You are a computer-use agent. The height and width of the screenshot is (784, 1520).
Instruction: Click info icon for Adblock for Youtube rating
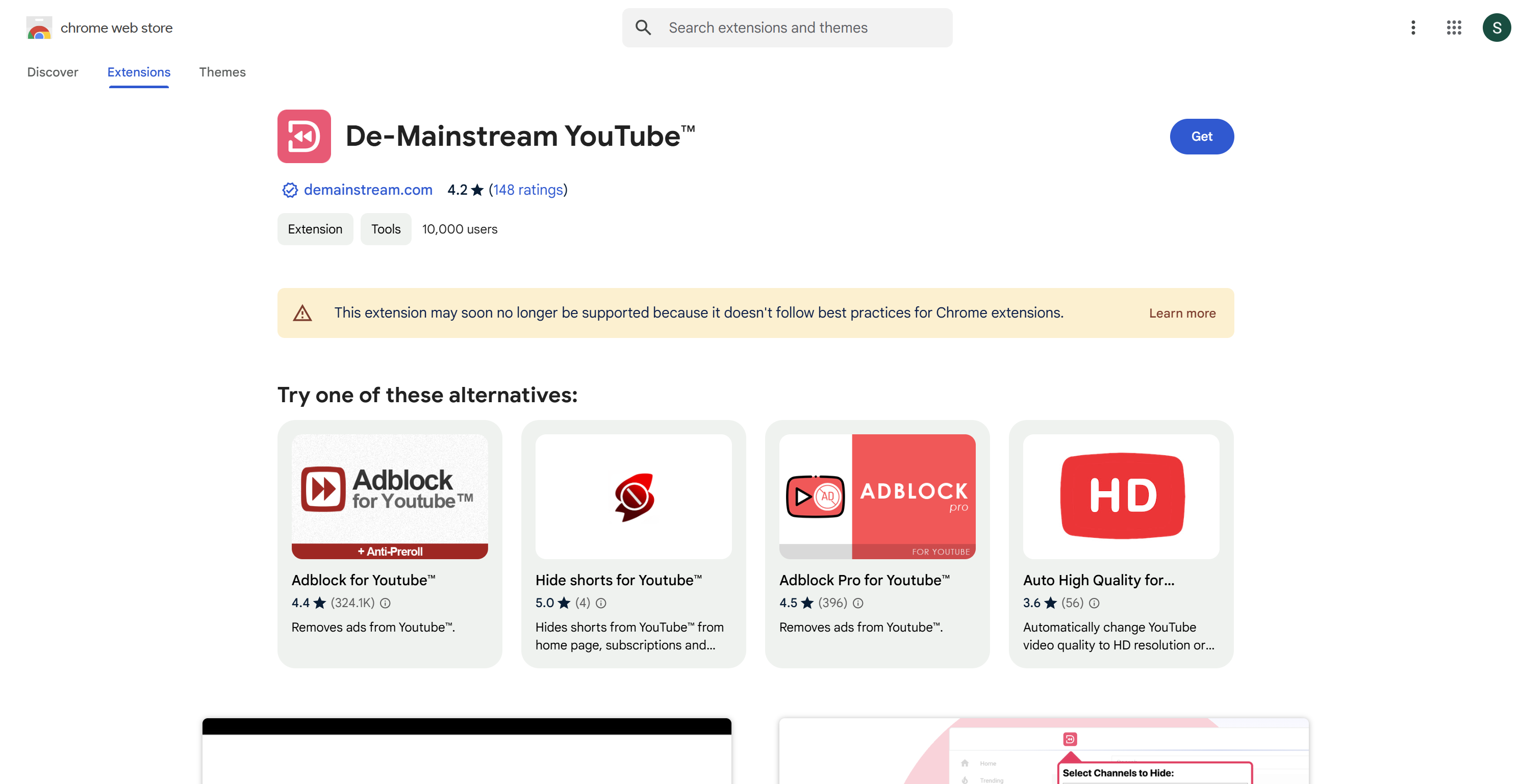pos(385,603)
